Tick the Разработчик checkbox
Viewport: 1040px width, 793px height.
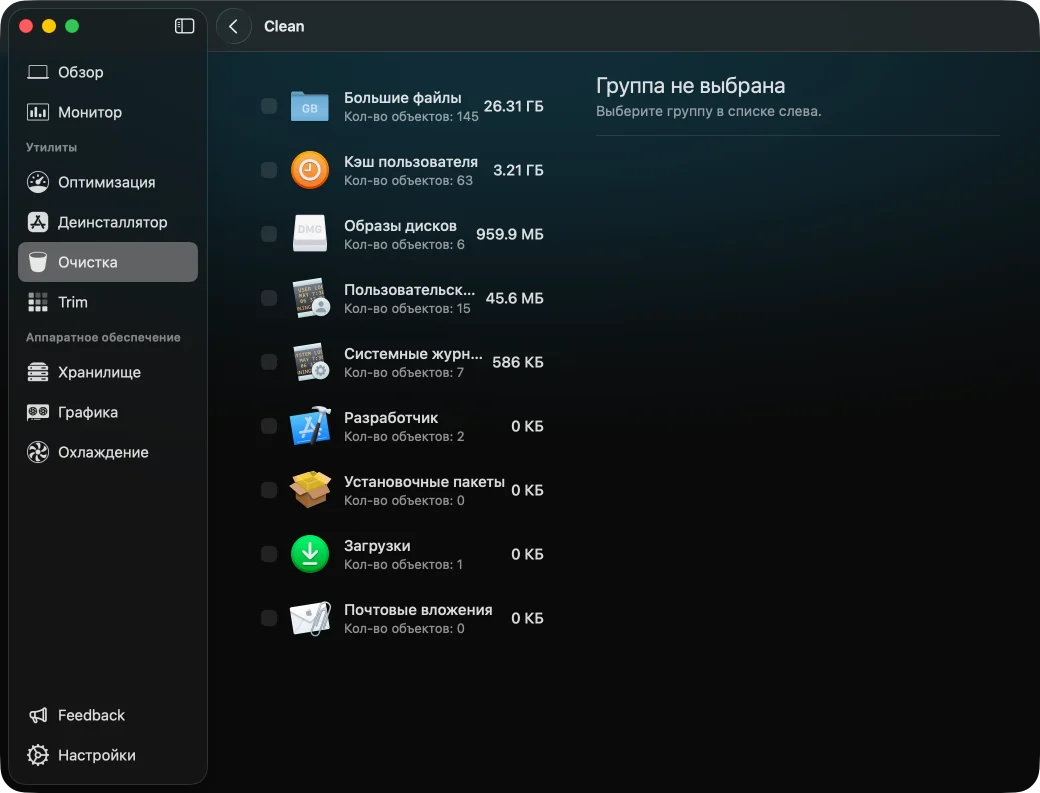pos(269,426)
